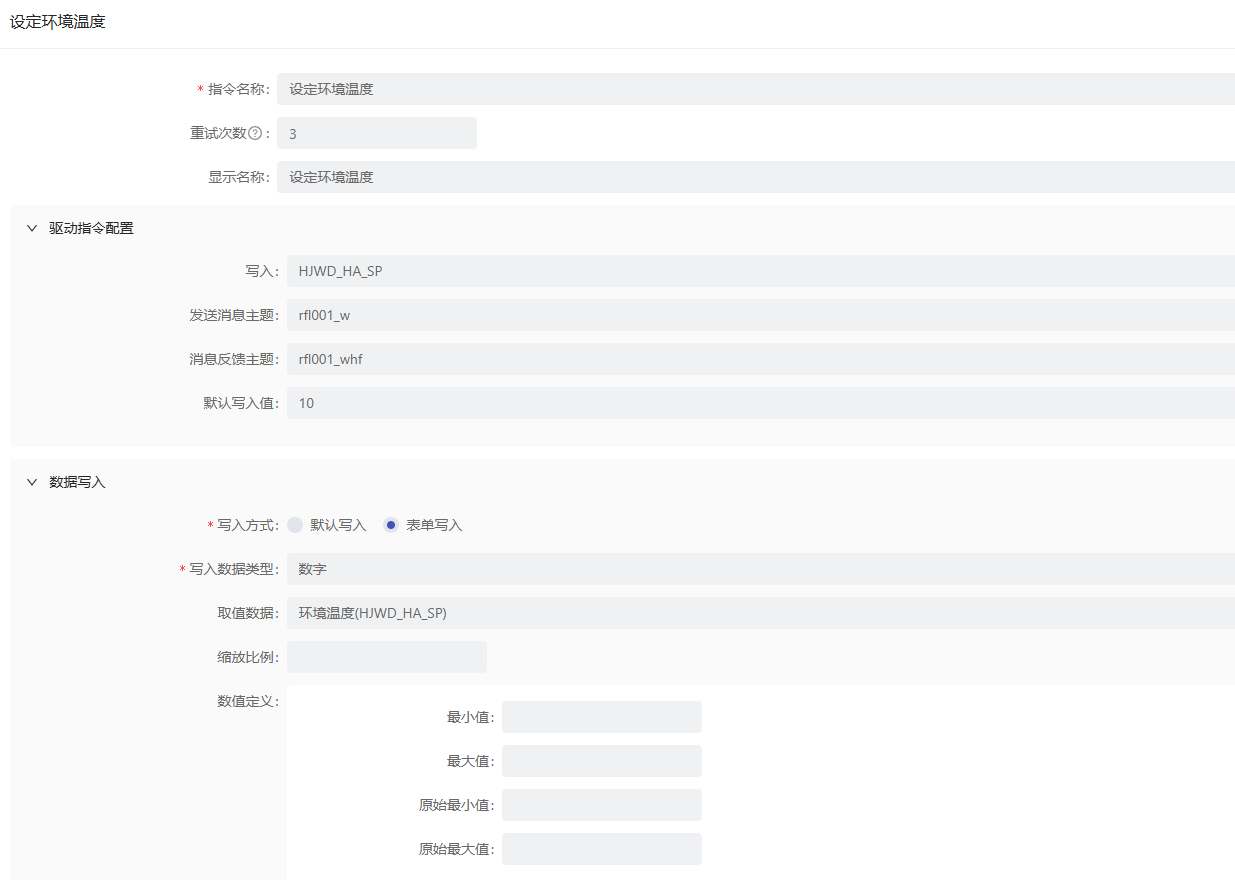Click the 驱动指令配置 section title

pos(91,228)
